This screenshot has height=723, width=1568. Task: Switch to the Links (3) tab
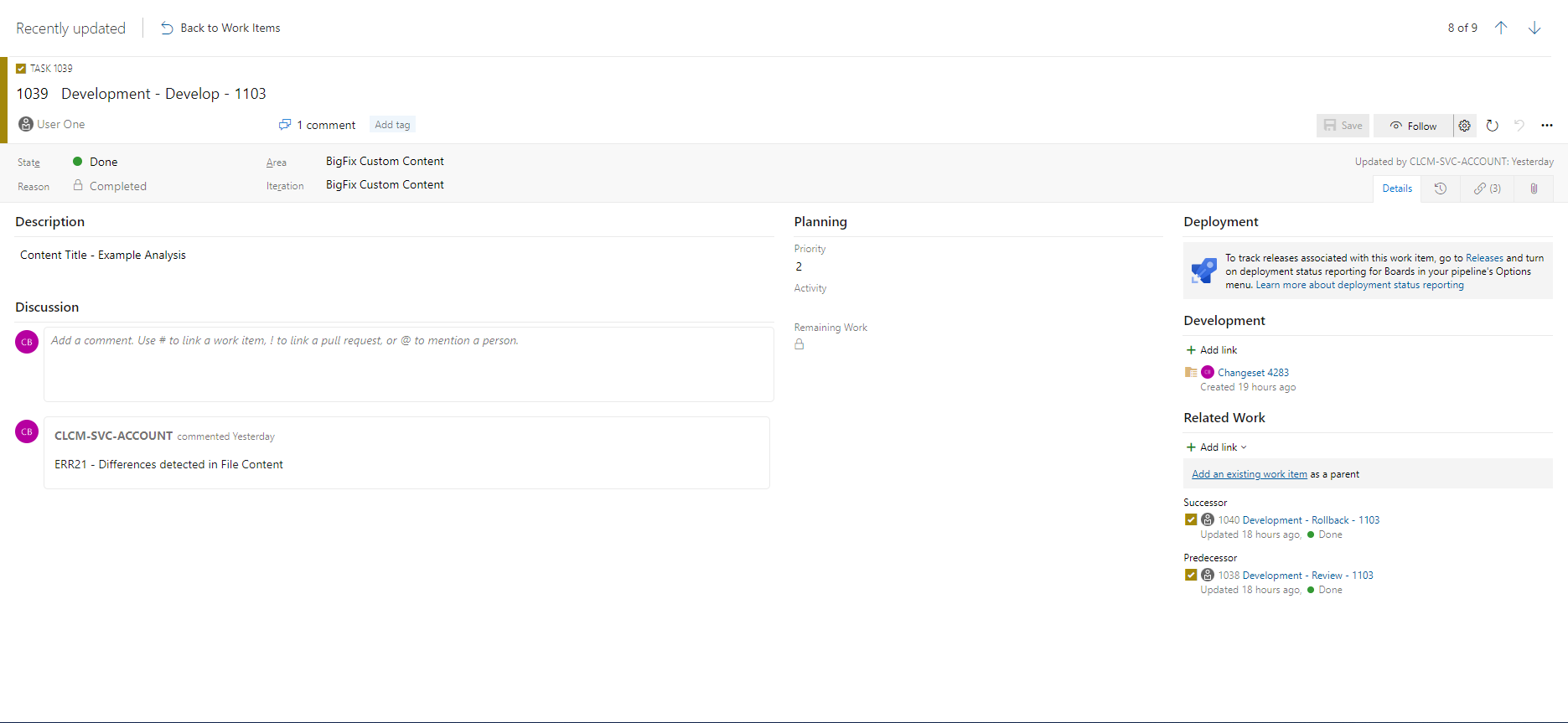(1488, 188)
